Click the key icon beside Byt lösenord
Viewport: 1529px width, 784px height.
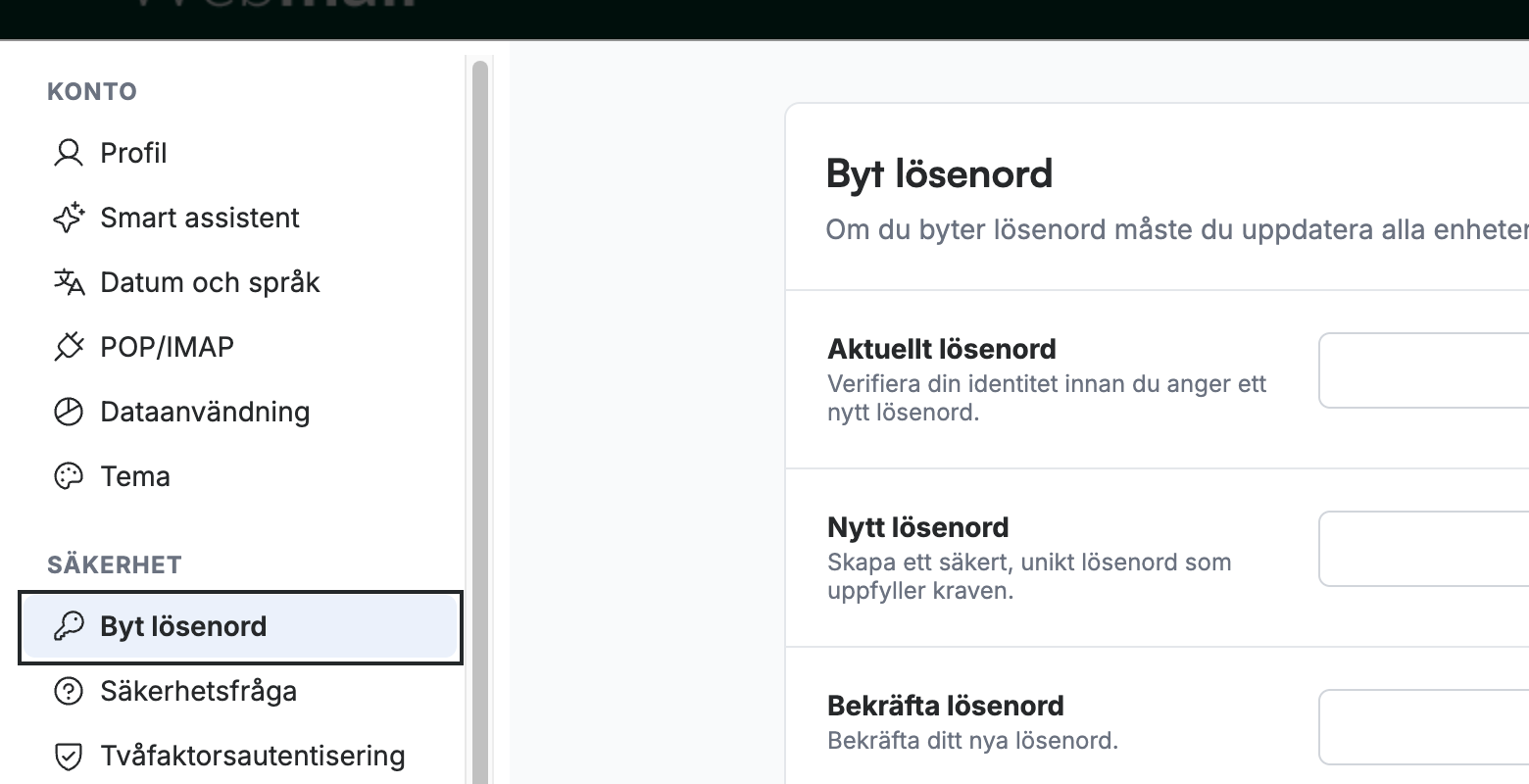pos(68,626)
